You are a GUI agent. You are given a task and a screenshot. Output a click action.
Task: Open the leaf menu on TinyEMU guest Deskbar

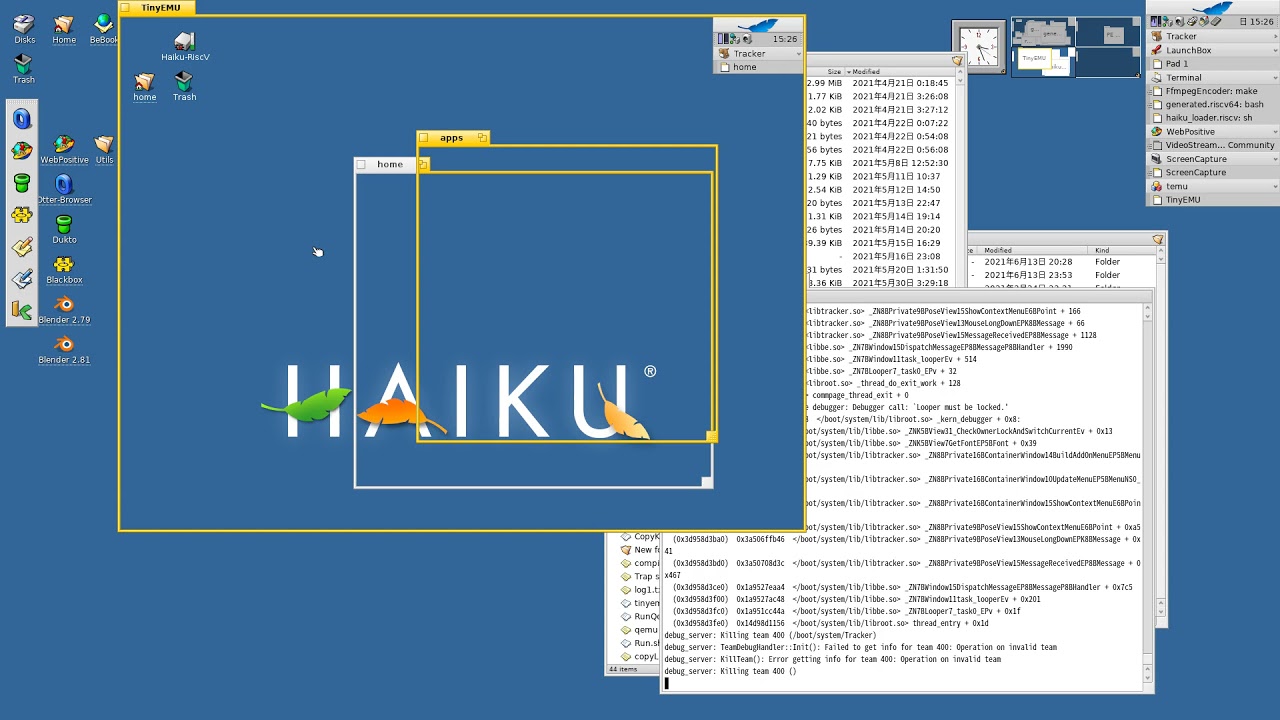(758, 25)
